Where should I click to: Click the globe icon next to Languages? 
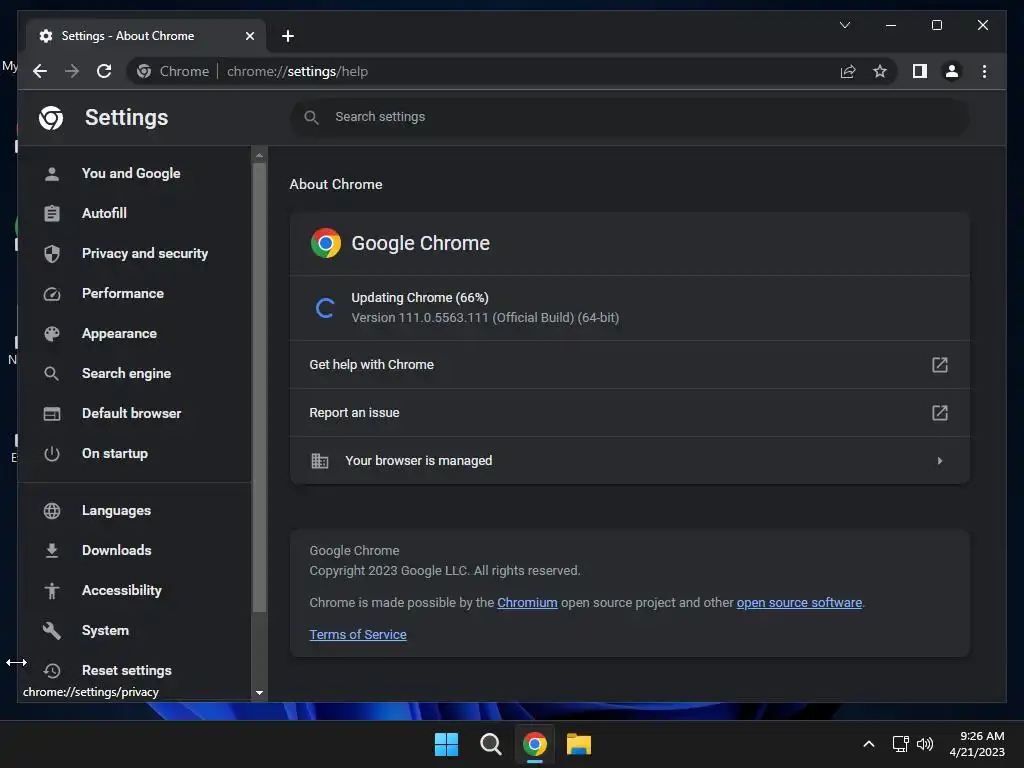click(x=52, y=511)
